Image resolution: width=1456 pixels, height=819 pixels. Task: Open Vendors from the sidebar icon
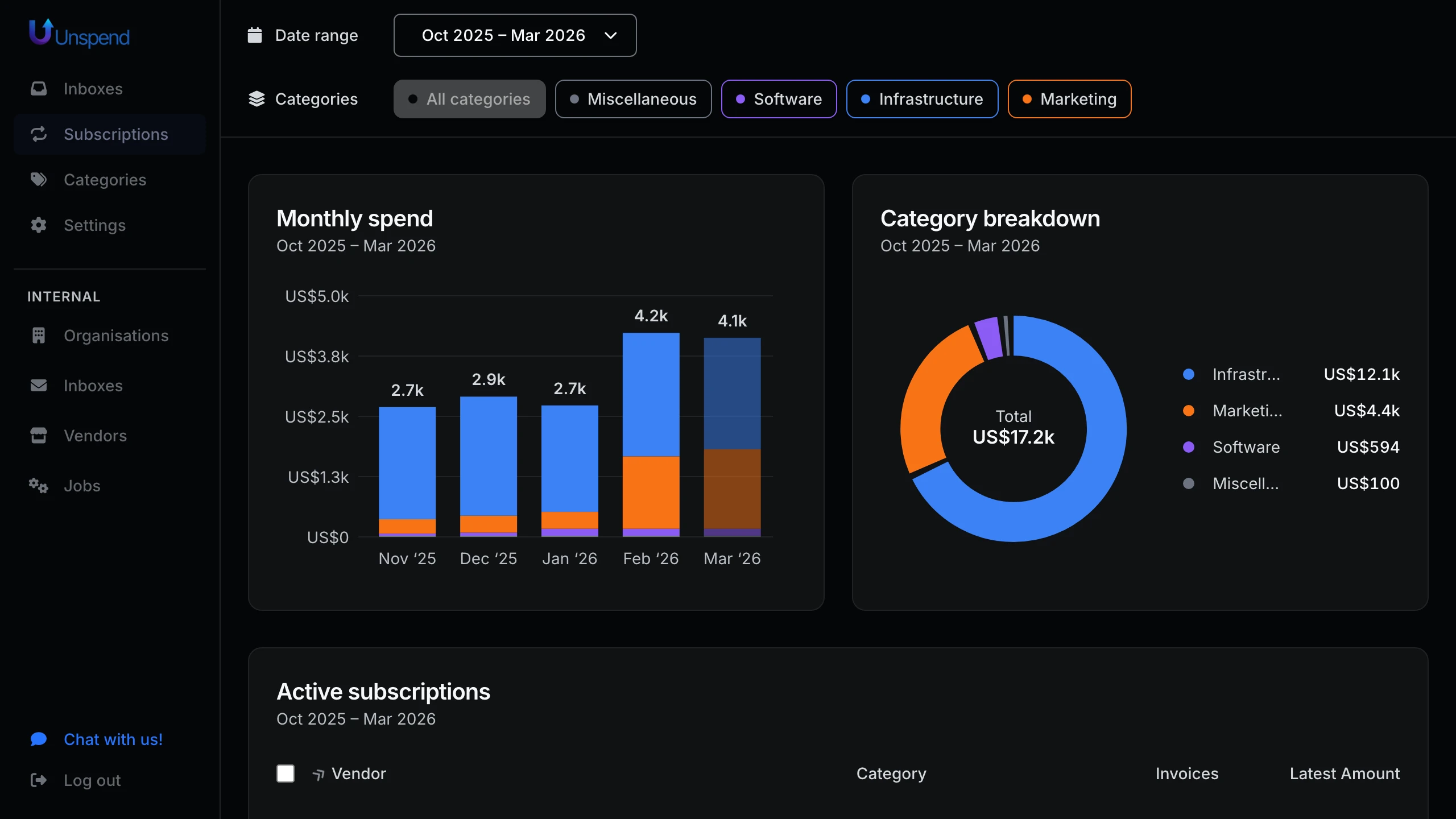(38, 436)
